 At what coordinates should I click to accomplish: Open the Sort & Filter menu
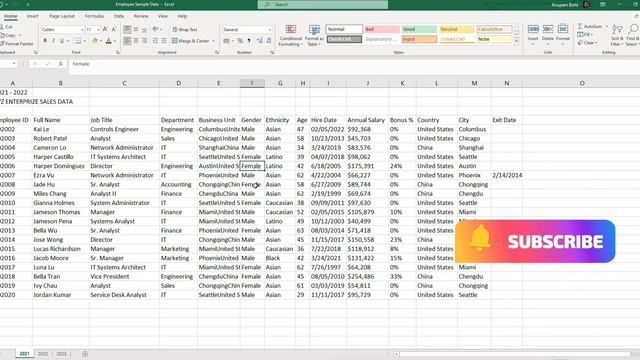point(617,35)
